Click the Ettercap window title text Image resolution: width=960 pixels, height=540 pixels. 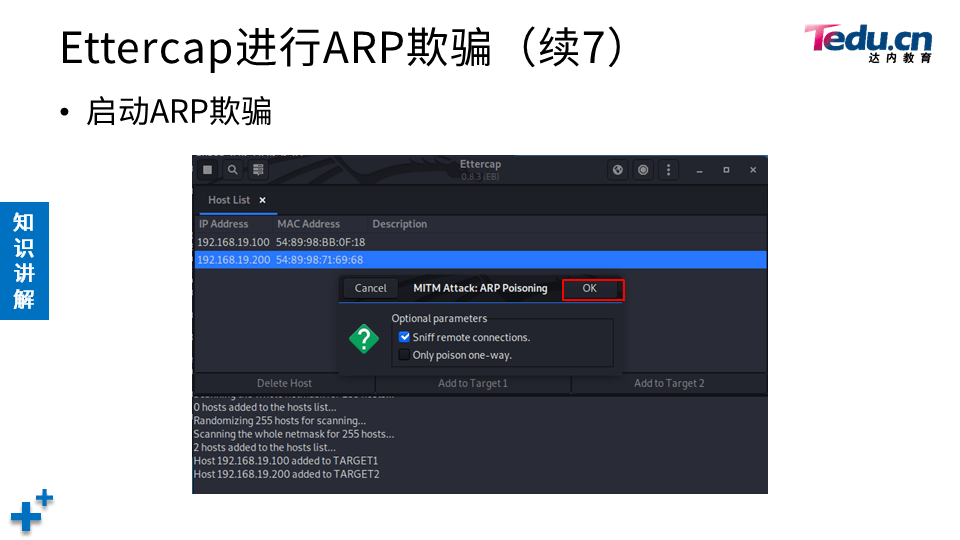point(481,164)
